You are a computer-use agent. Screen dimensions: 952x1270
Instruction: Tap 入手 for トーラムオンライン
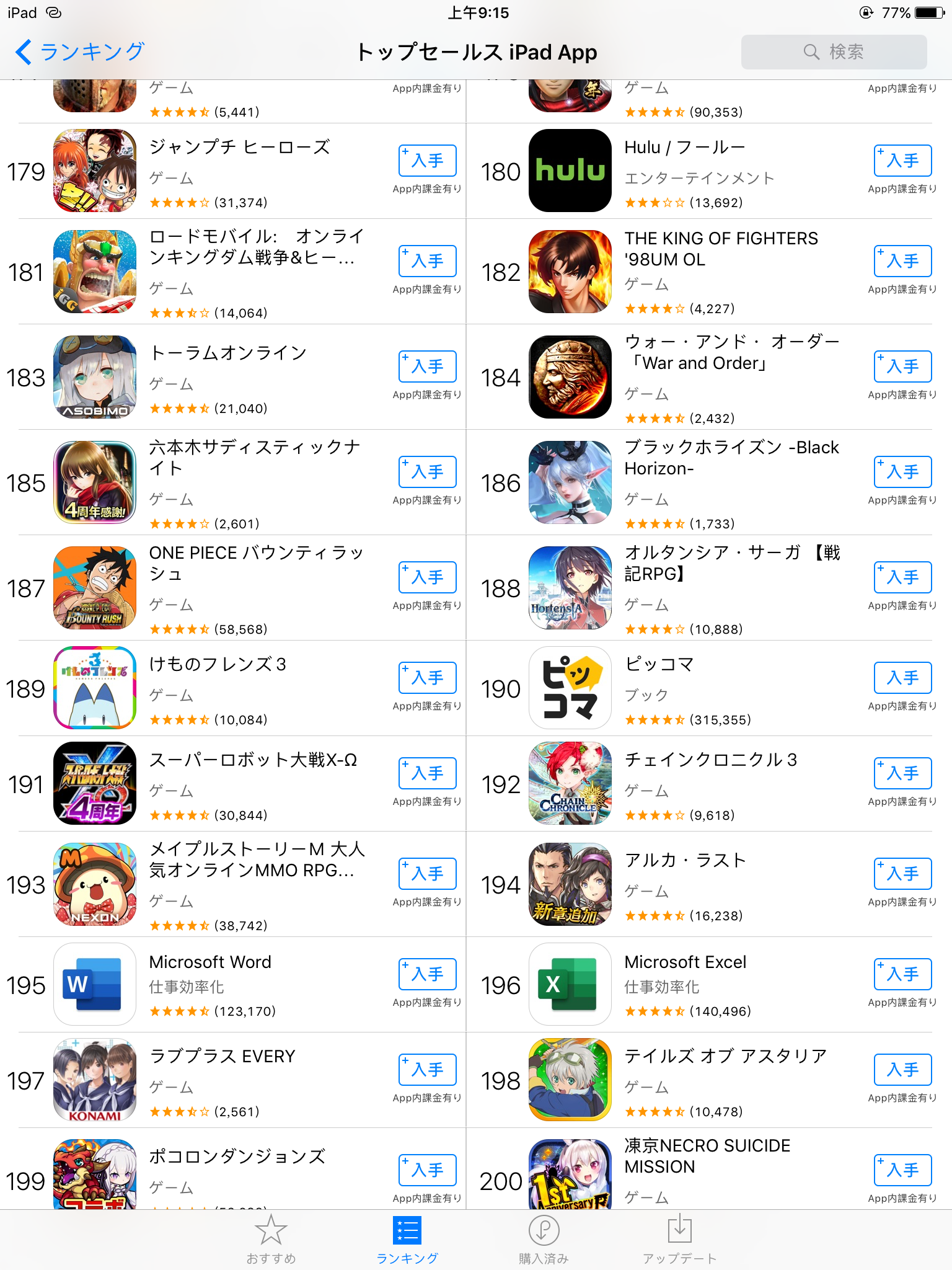(428, 366)
